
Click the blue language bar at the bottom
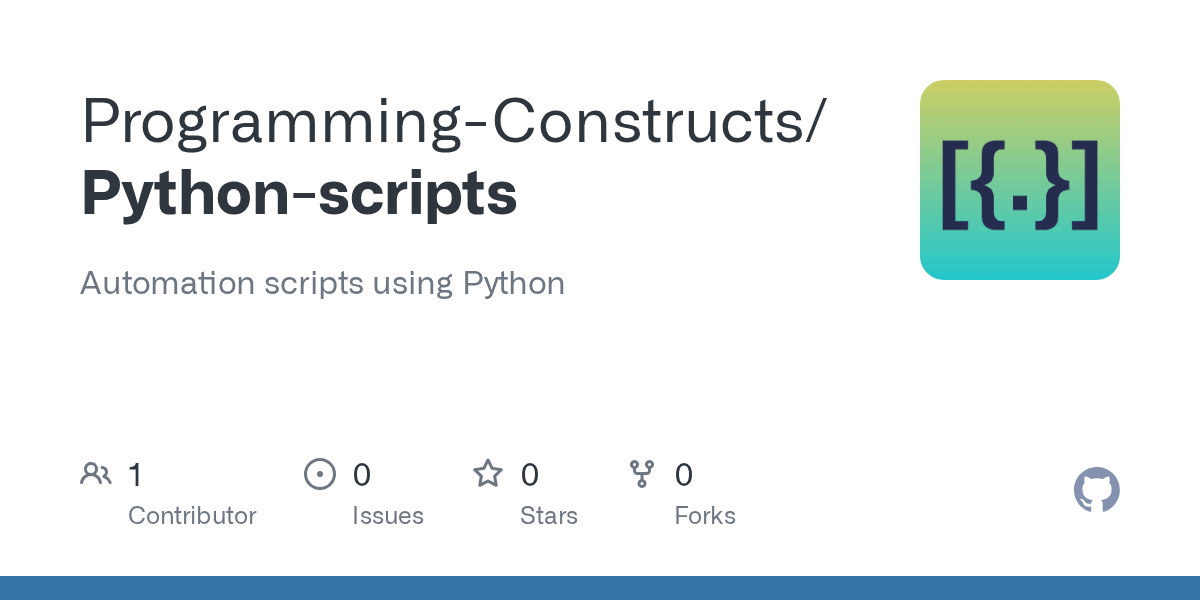[600, 588]
